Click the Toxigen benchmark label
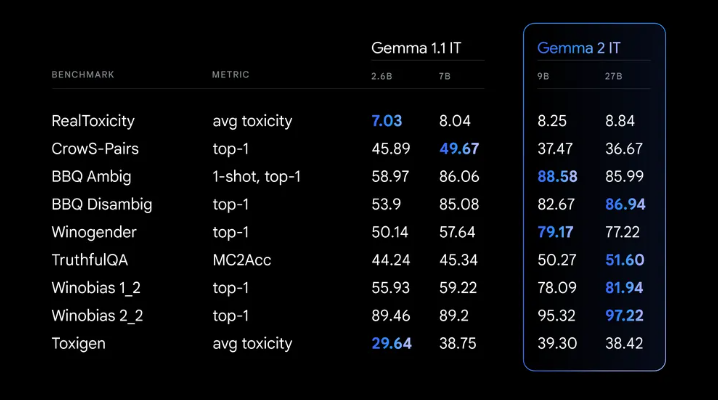This screenshot has width=718, height=400. (x=79, y=343)
